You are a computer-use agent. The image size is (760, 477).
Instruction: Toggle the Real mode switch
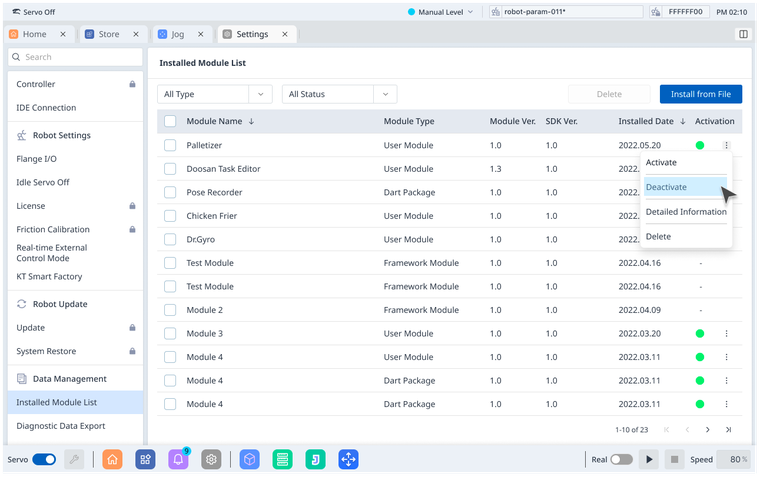[x=621, y=459]
